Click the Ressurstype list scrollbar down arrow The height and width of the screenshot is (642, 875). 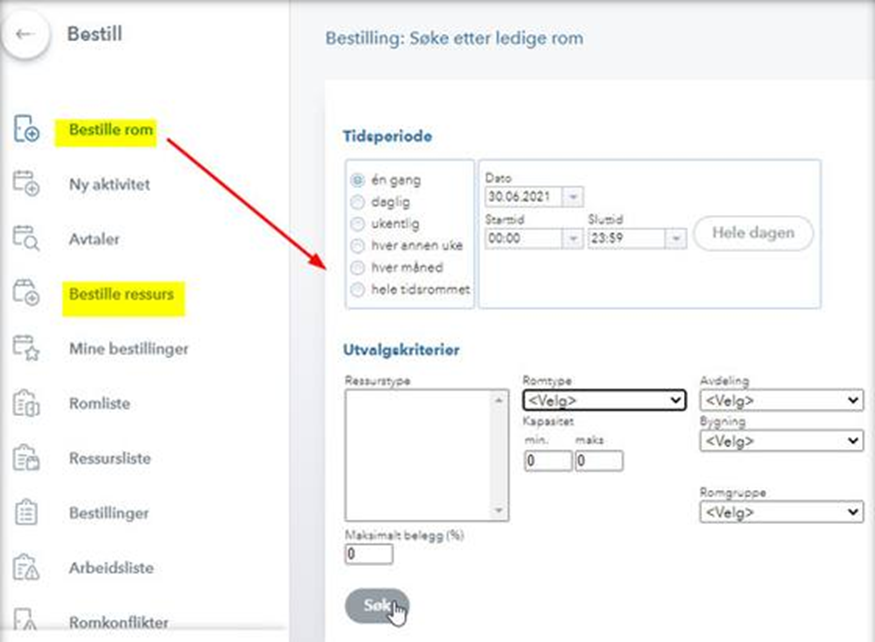tap(501, 511)
